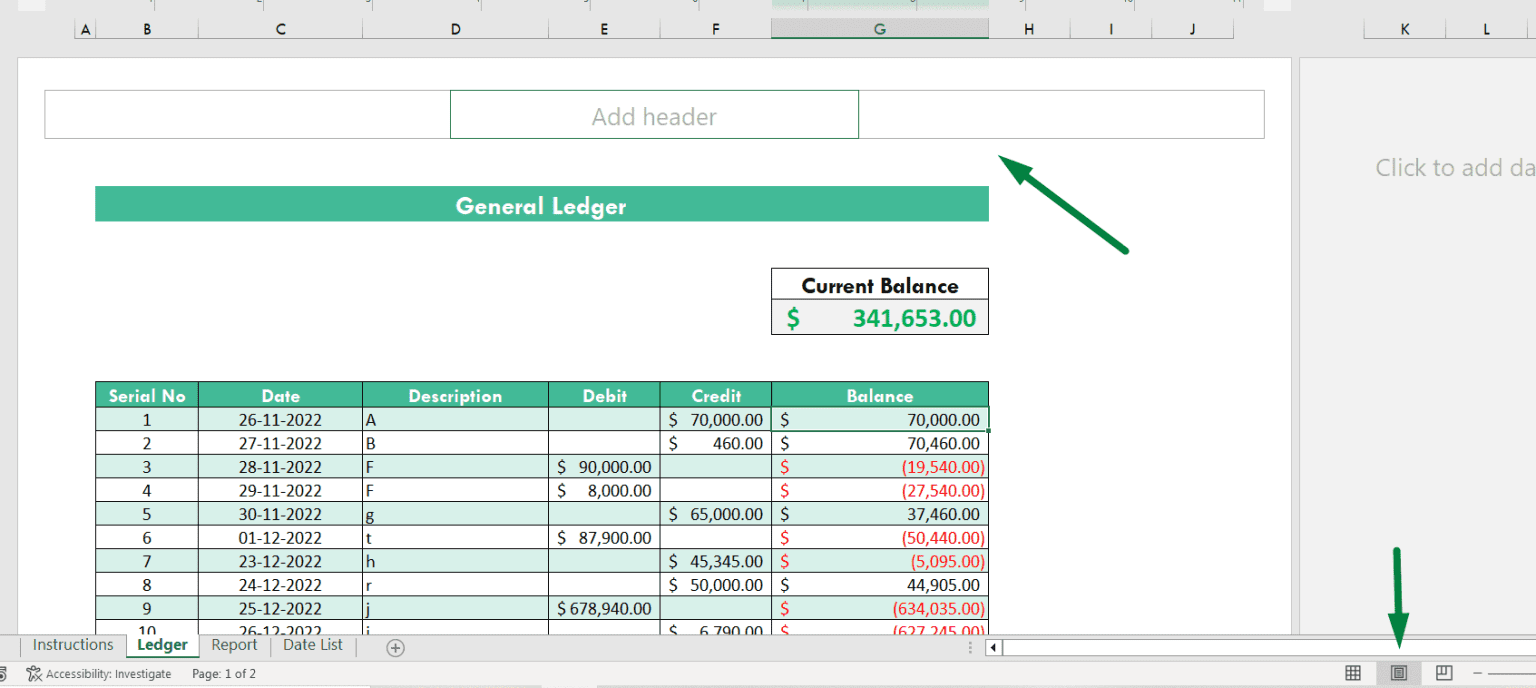Click the 'Click to add data' area
The width and height of the screenshot is (1536, 688).
[x=1453, y=167]
